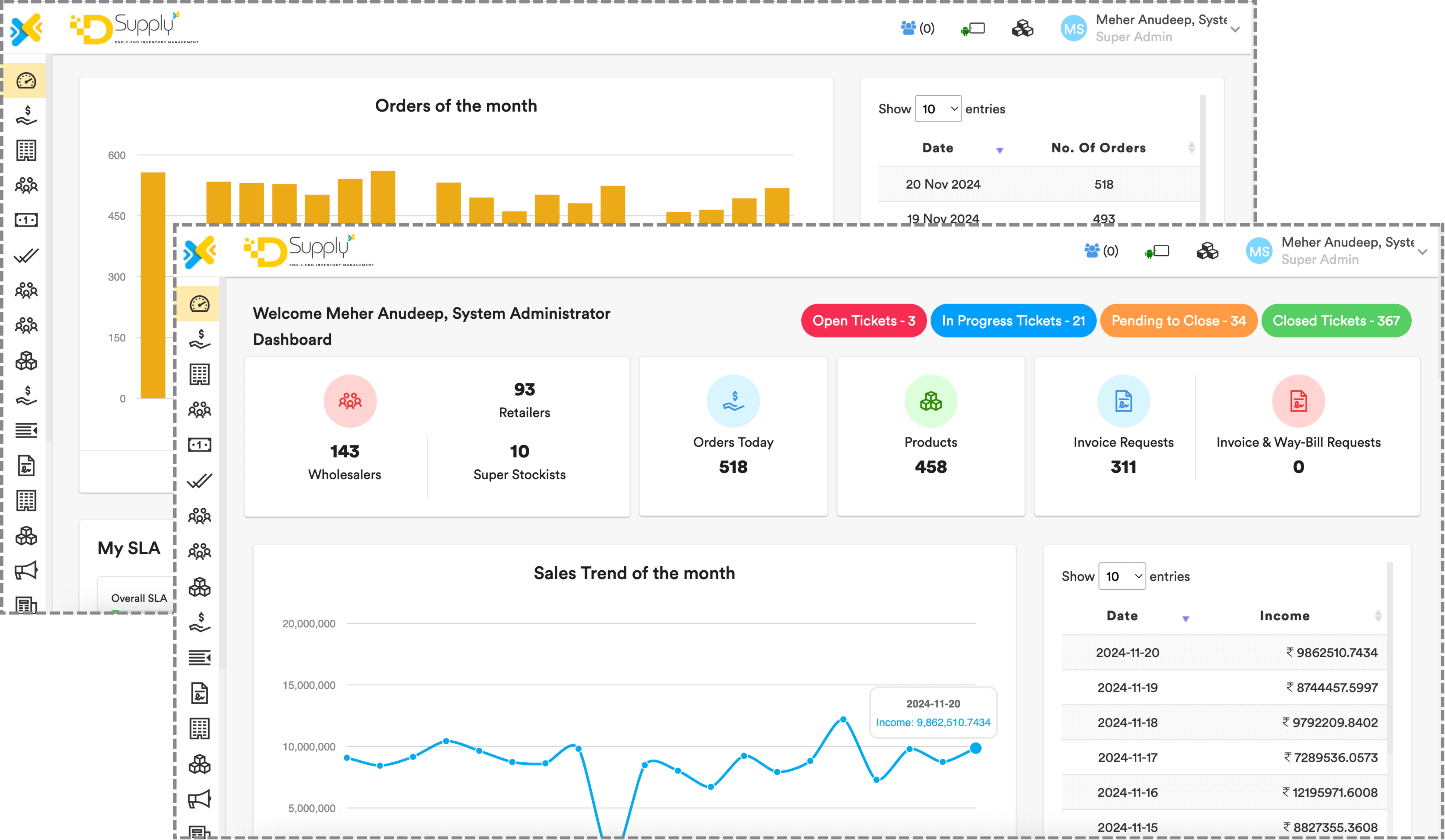Sort by Income column header

[x=1284, y=616]
